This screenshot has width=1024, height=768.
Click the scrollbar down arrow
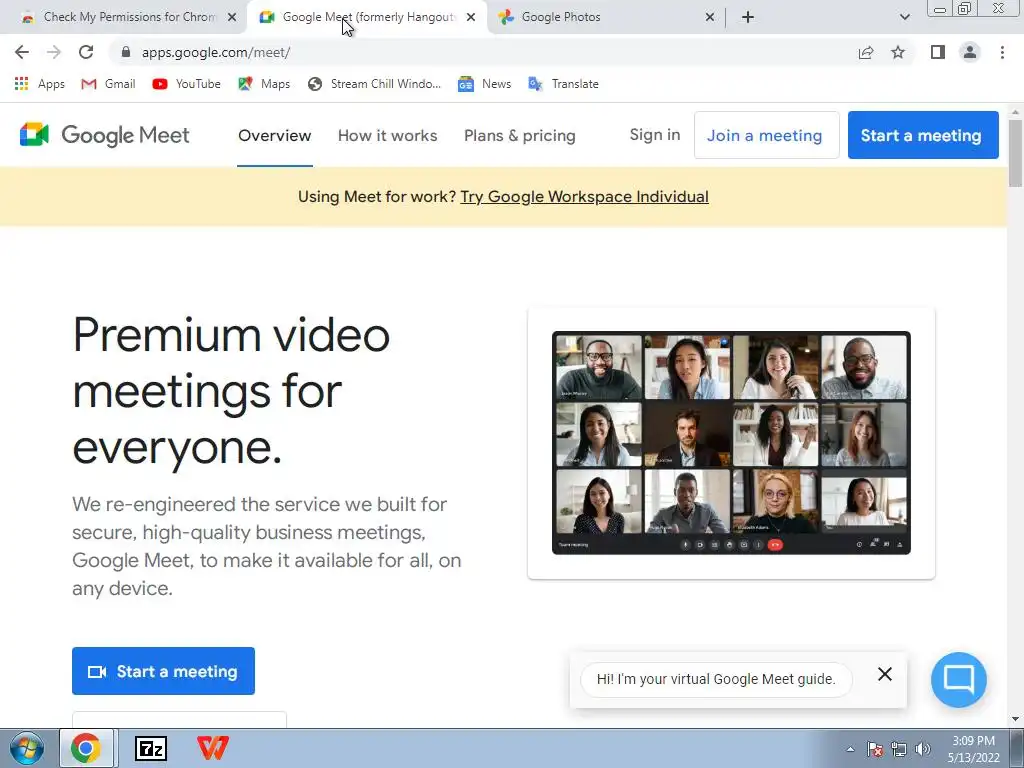pyautogui.click(x=1015, y=719)
